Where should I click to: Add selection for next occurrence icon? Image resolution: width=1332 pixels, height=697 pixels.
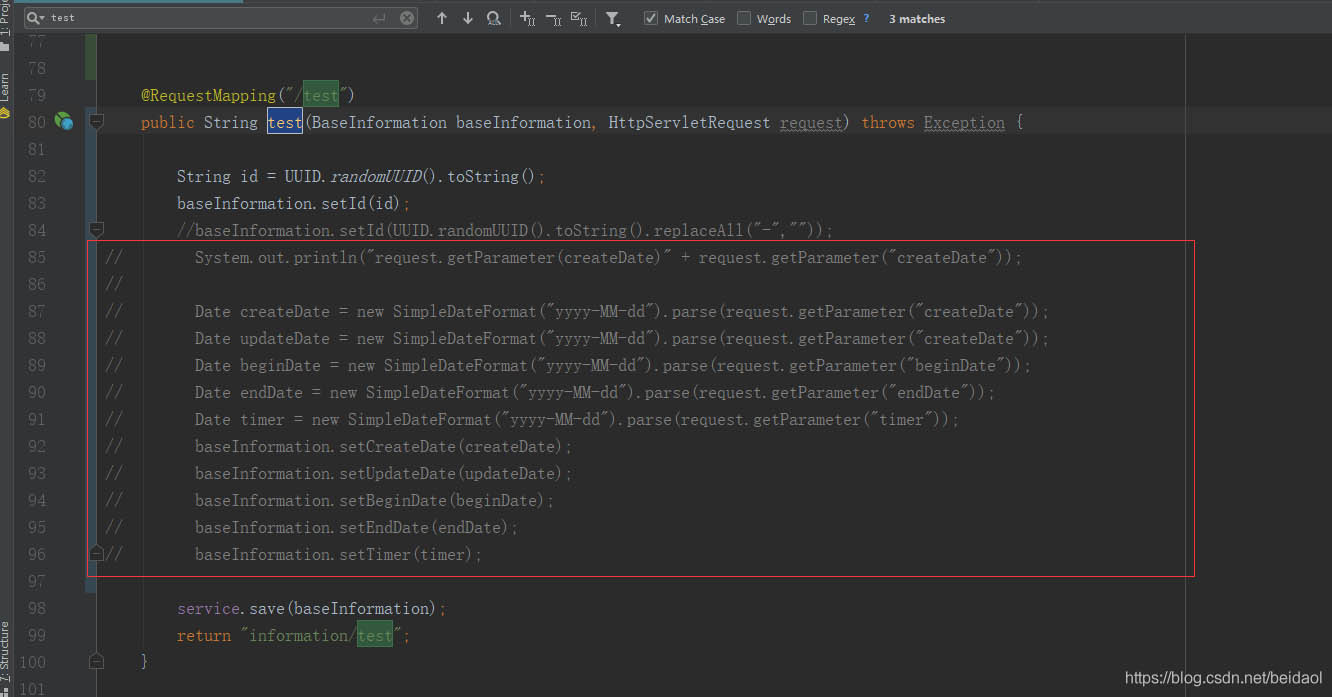(528, 18)
